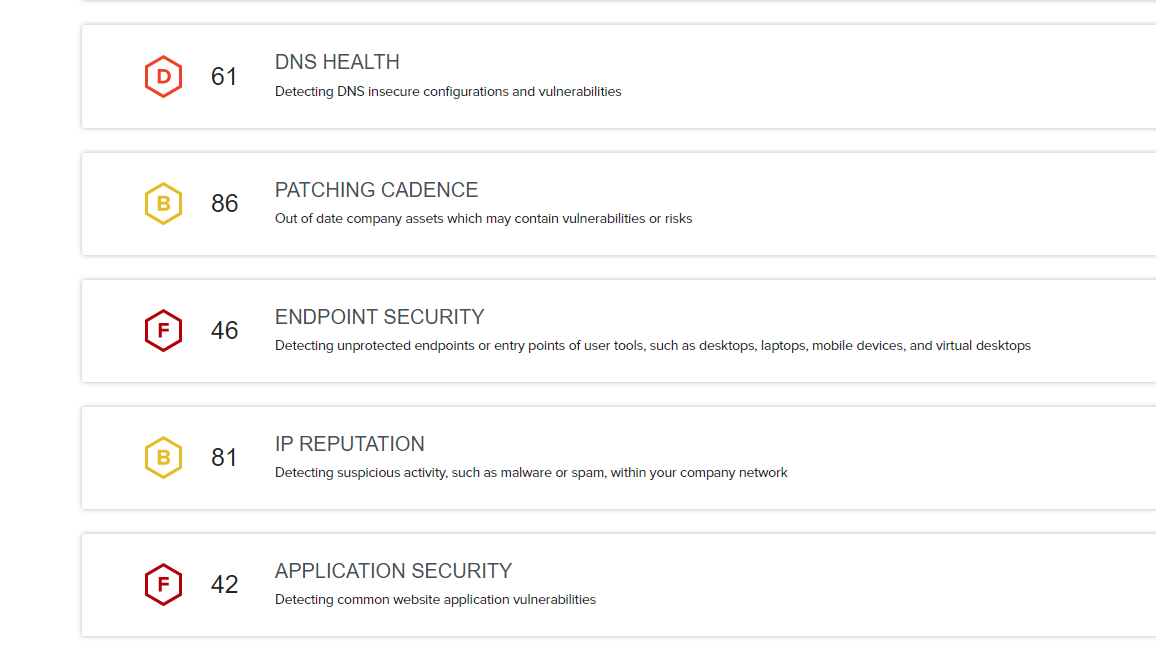Click the Application Security F grade hexagon
The width and height of the screenshot is (1156, 649).
pos(163,585)
